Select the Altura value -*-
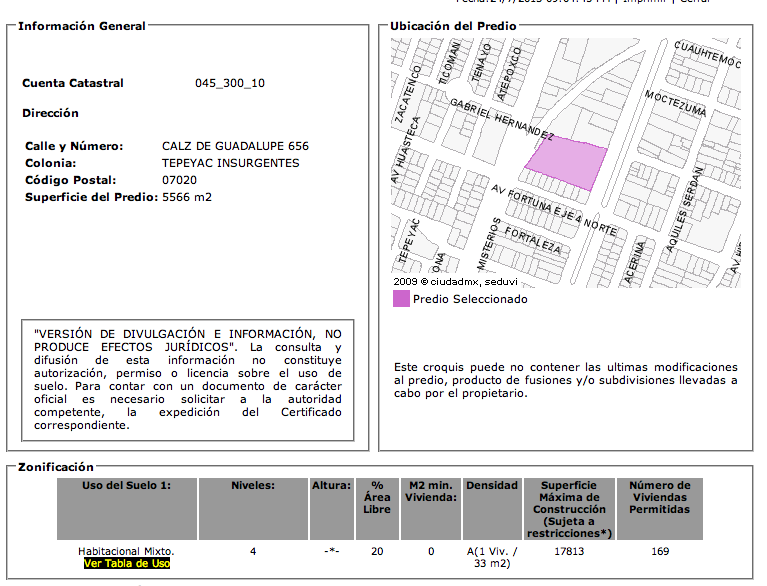This screenshot has width=767, height=586. coord(332,551)
